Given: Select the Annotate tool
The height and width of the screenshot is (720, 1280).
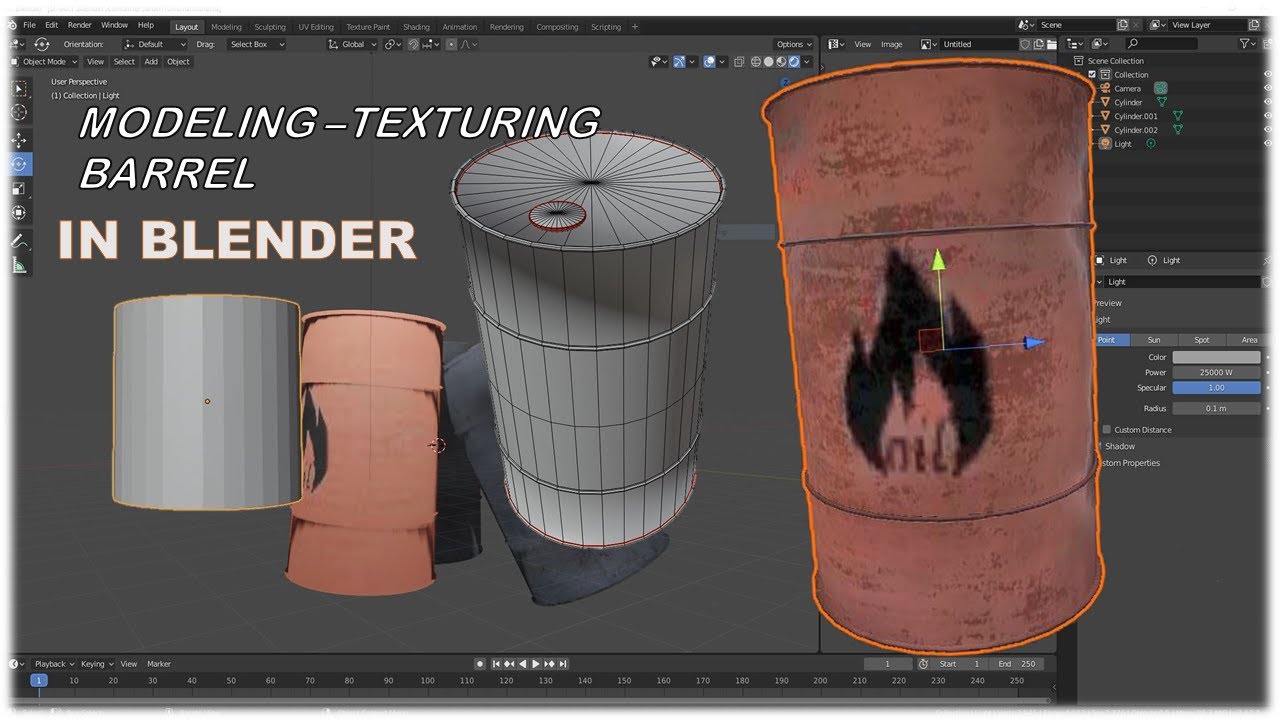Looking at the screenshot, I should pos(19,241).
